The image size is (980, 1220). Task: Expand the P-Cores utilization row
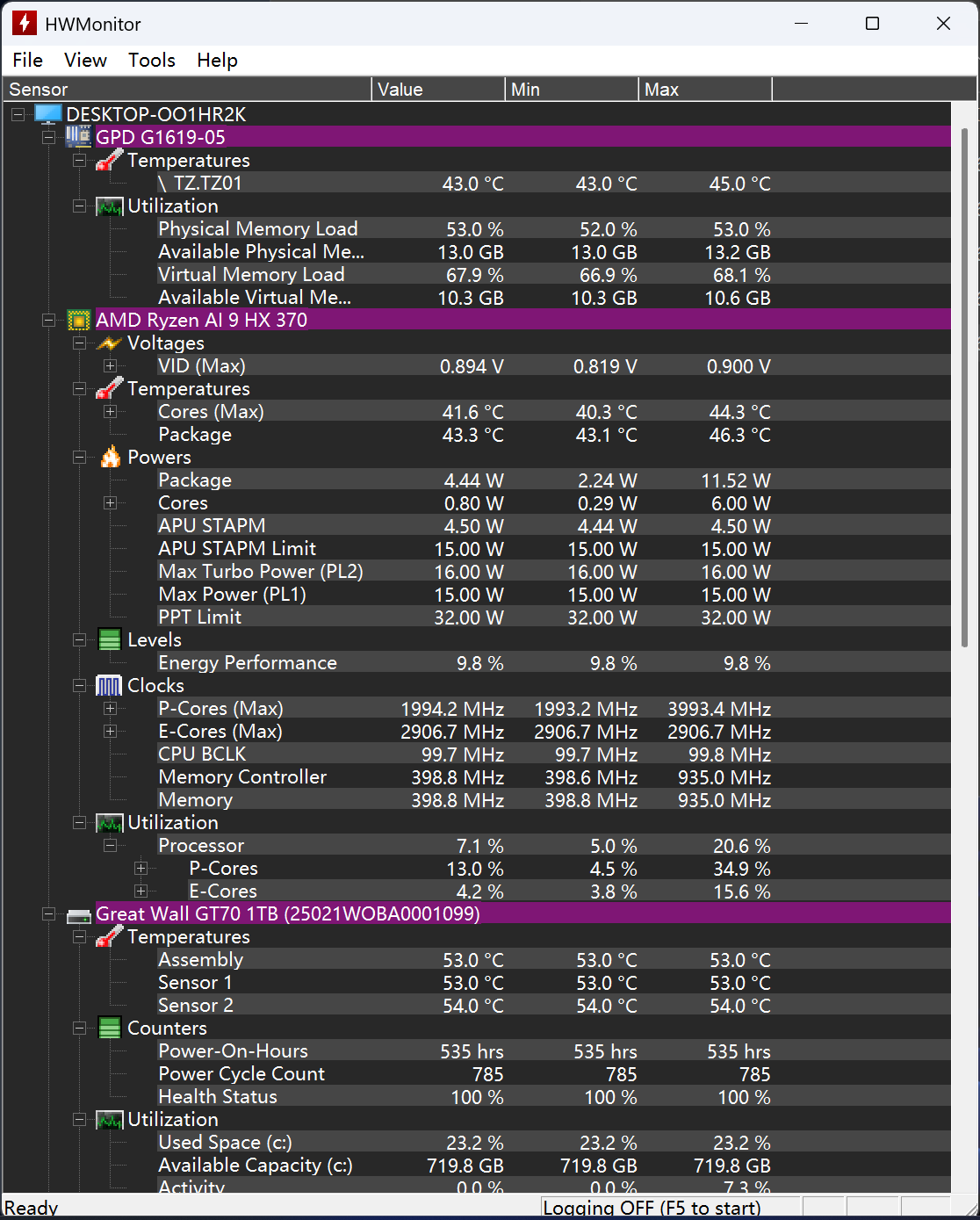141,868
